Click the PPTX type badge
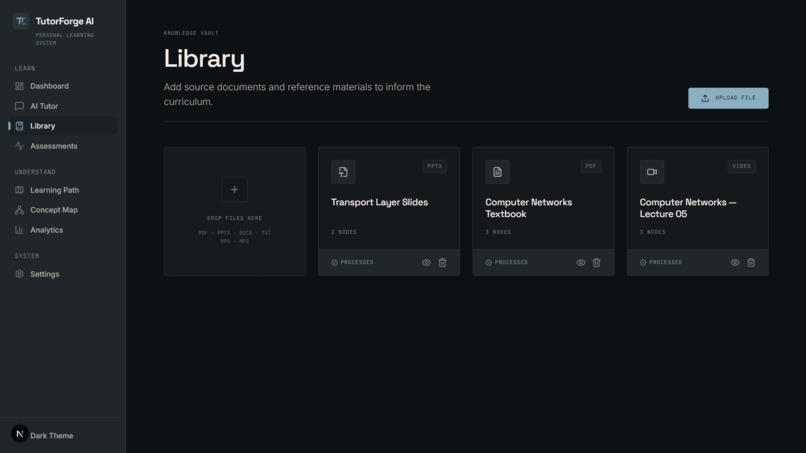This screenshot has height=453, width=806. click(435, 166)
